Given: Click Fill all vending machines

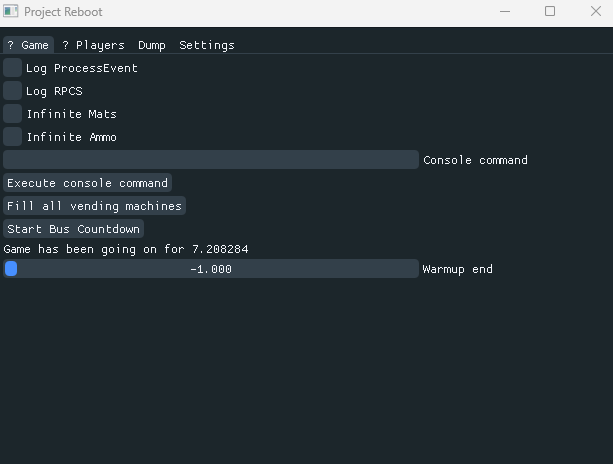Looking at the screenshot, I should pos(95,206).
